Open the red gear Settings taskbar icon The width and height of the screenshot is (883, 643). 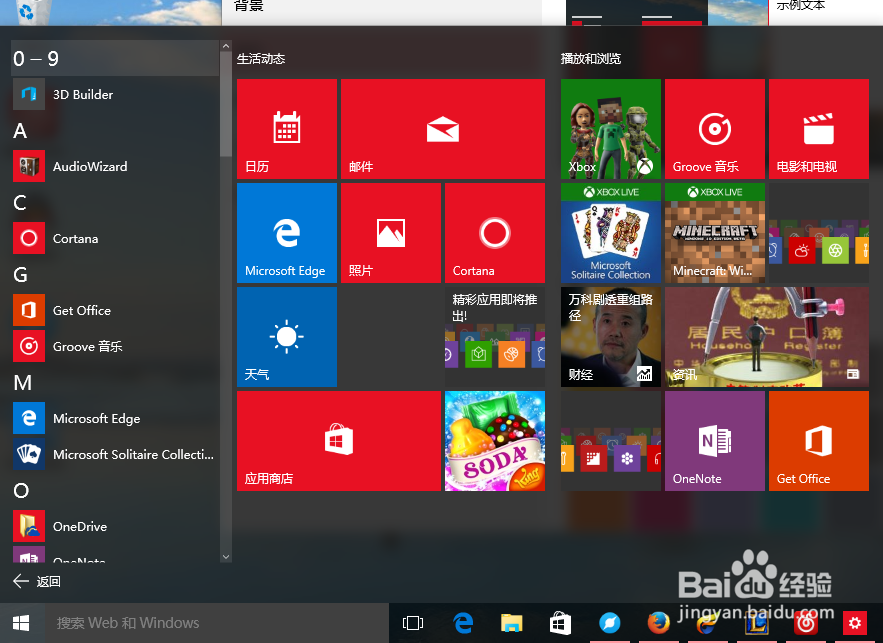(x=855, y=623)
